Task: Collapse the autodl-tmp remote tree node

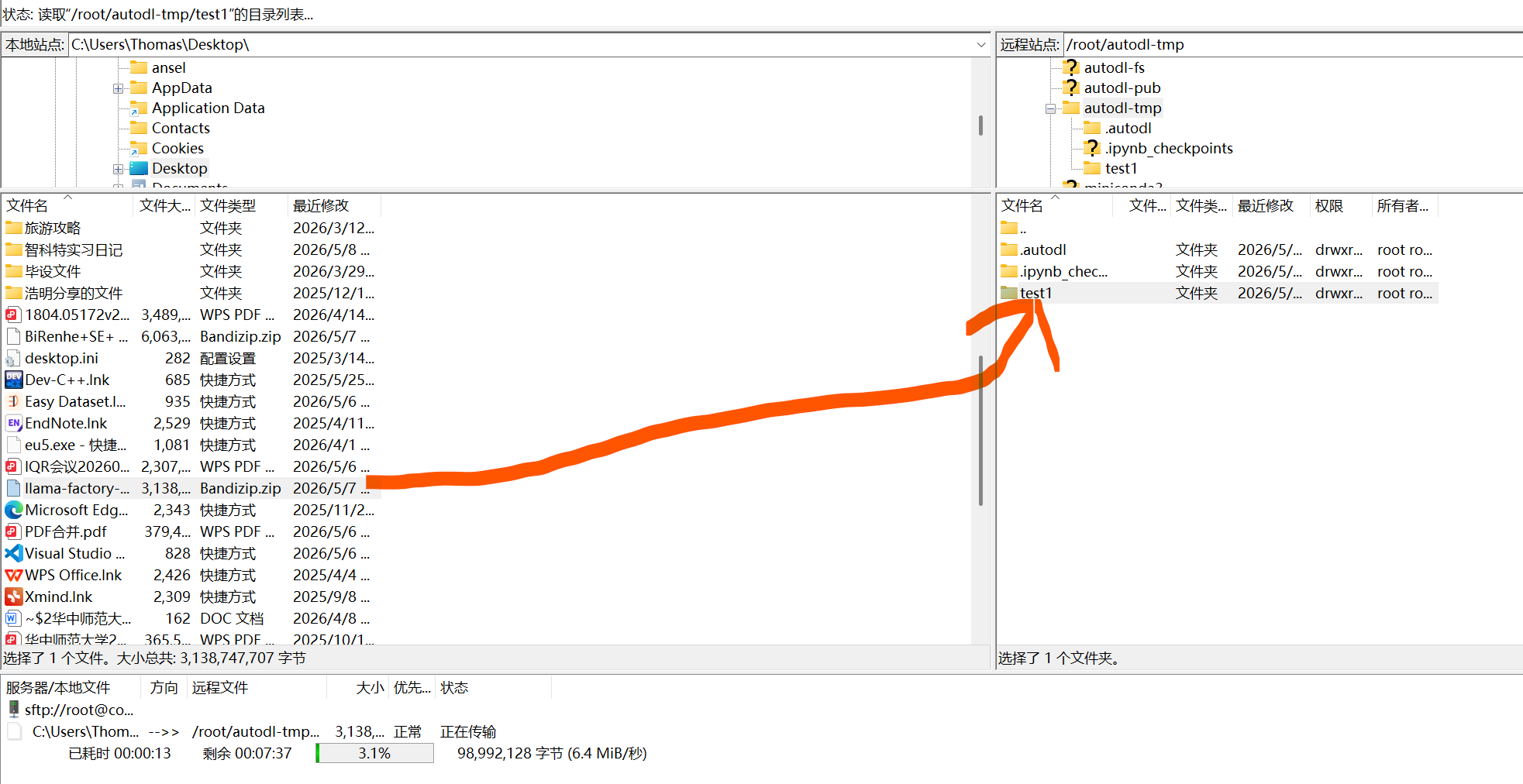Action: [1050, 108]
